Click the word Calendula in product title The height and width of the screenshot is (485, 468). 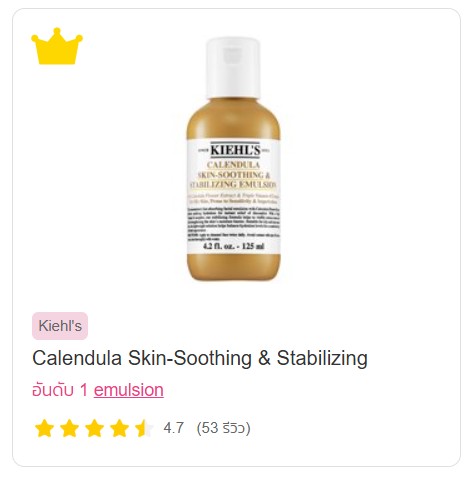coord(77,358)
